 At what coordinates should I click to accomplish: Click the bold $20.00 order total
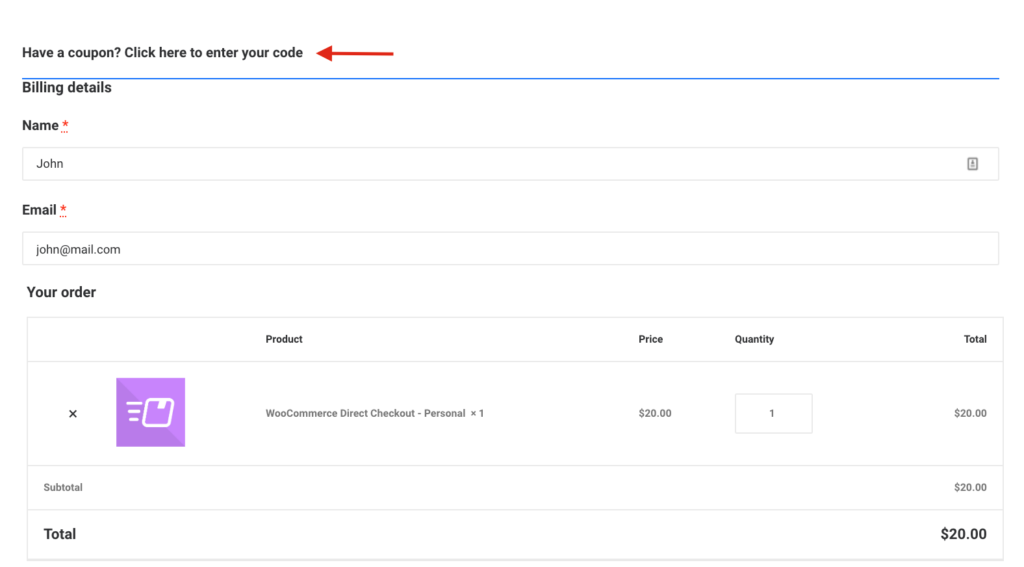click(963, 534)
